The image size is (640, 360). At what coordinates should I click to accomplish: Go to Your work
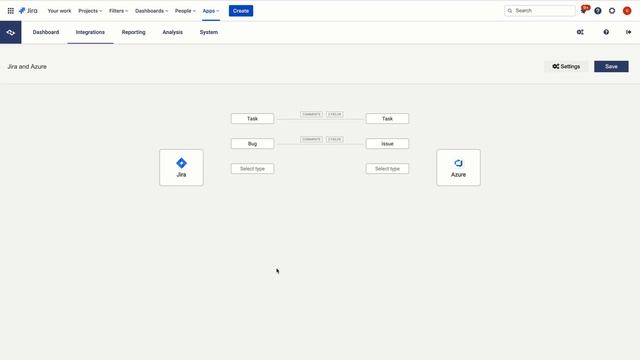tap(59, 11)
